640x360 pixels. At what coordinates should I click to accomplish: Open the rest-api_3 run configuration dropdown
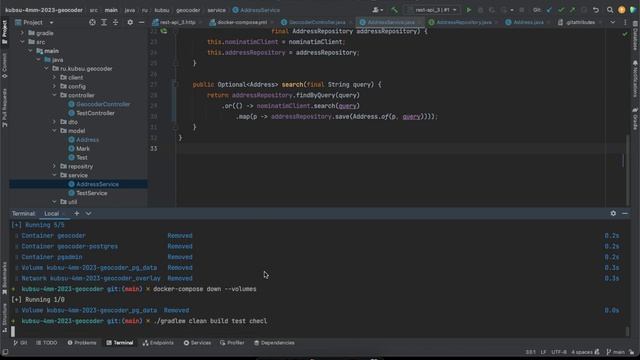433,10
